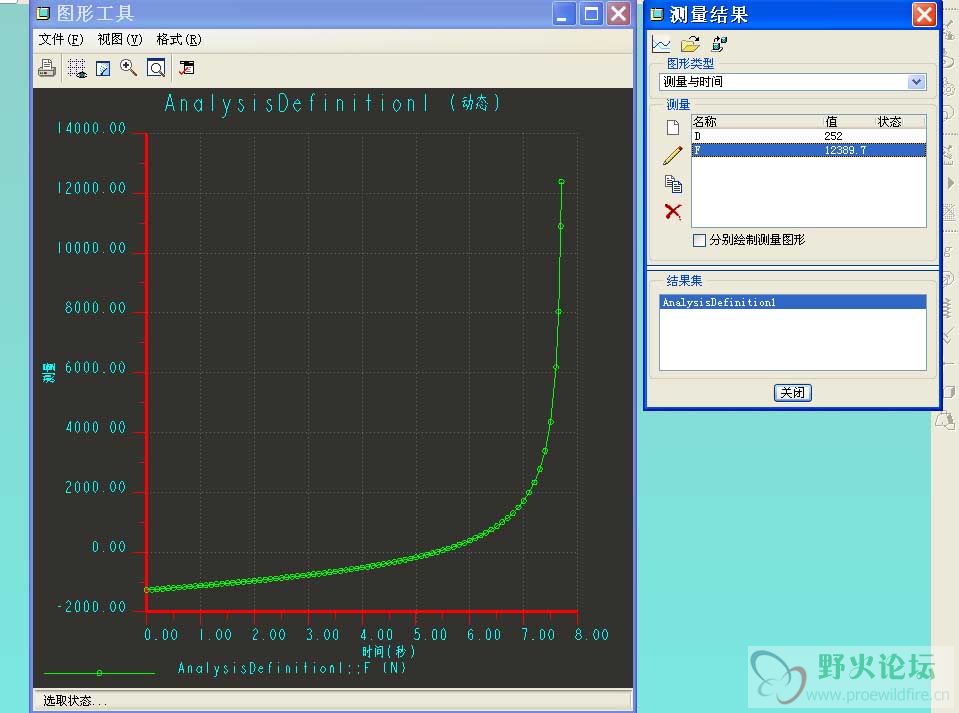Delete selected measure with red X icon
The height and width of the screenshot is (713, 959).
pyautogui.click(x=673, y=212)
